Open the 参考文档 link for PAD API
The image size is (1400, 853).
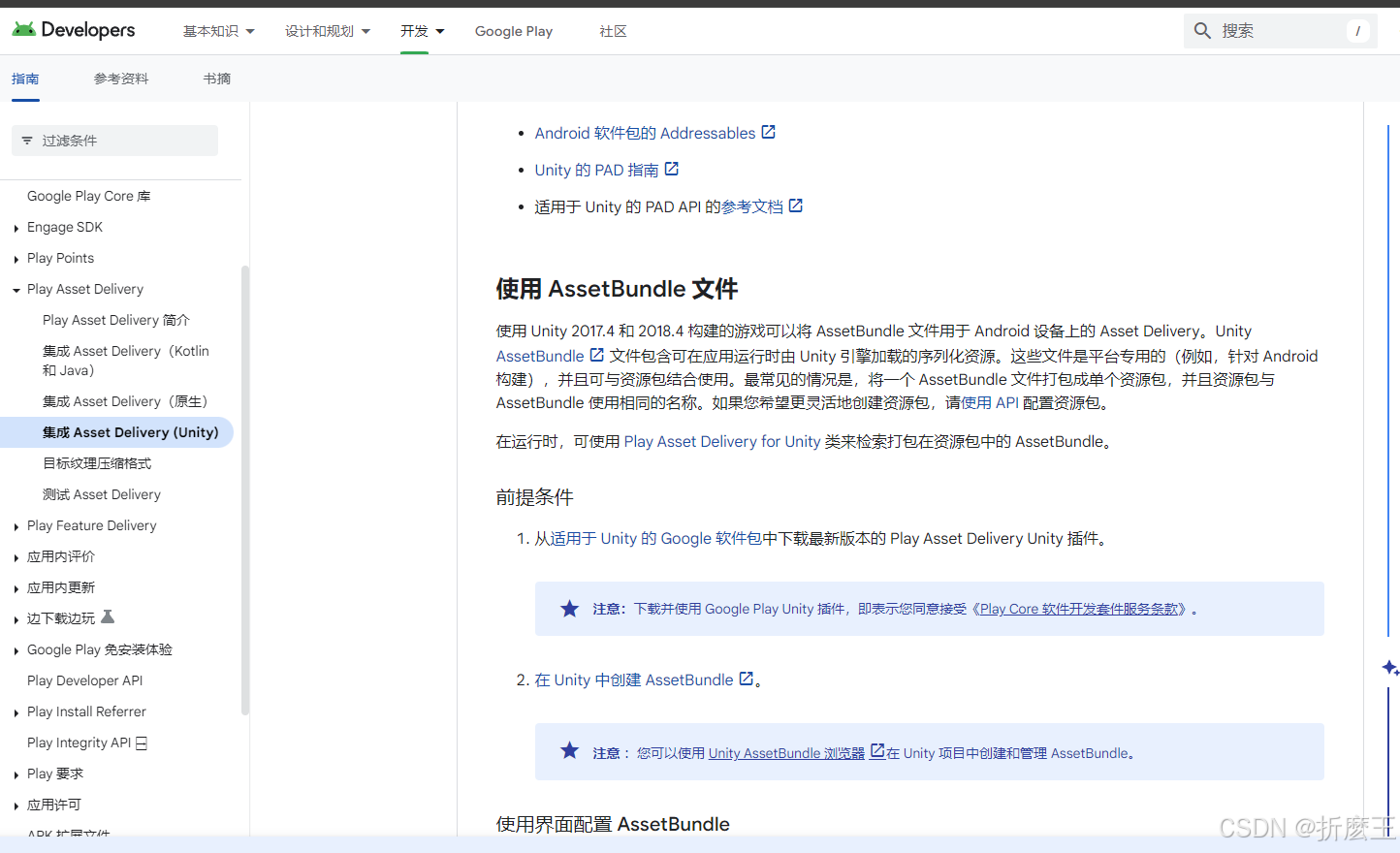[752, 206]
